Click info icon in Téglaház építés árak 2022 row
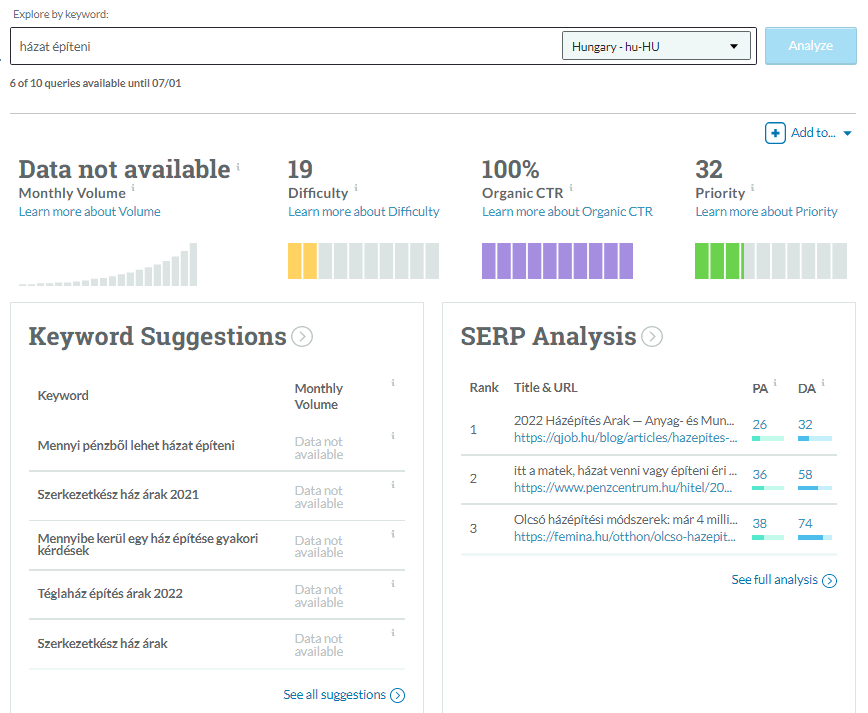This screenshot has width=868, height=713. coord(393,583)
